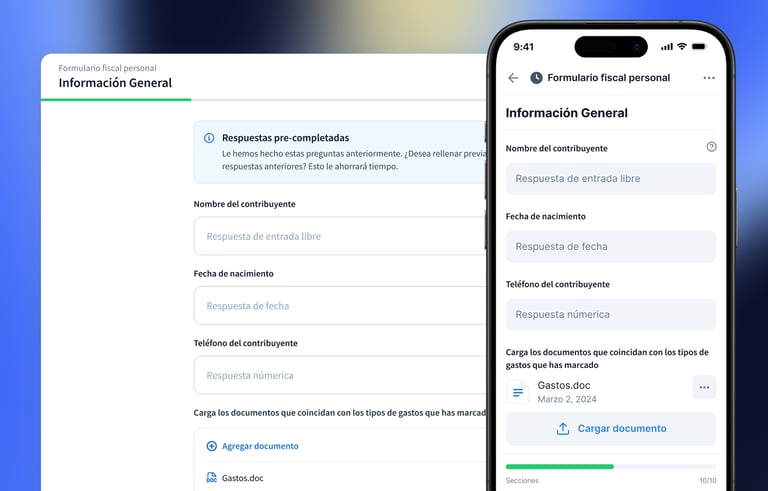Open options menu for Gastos.doc on phone
Image resolution: width=768 pixels, height=491 pixels.
click(704, 388)
